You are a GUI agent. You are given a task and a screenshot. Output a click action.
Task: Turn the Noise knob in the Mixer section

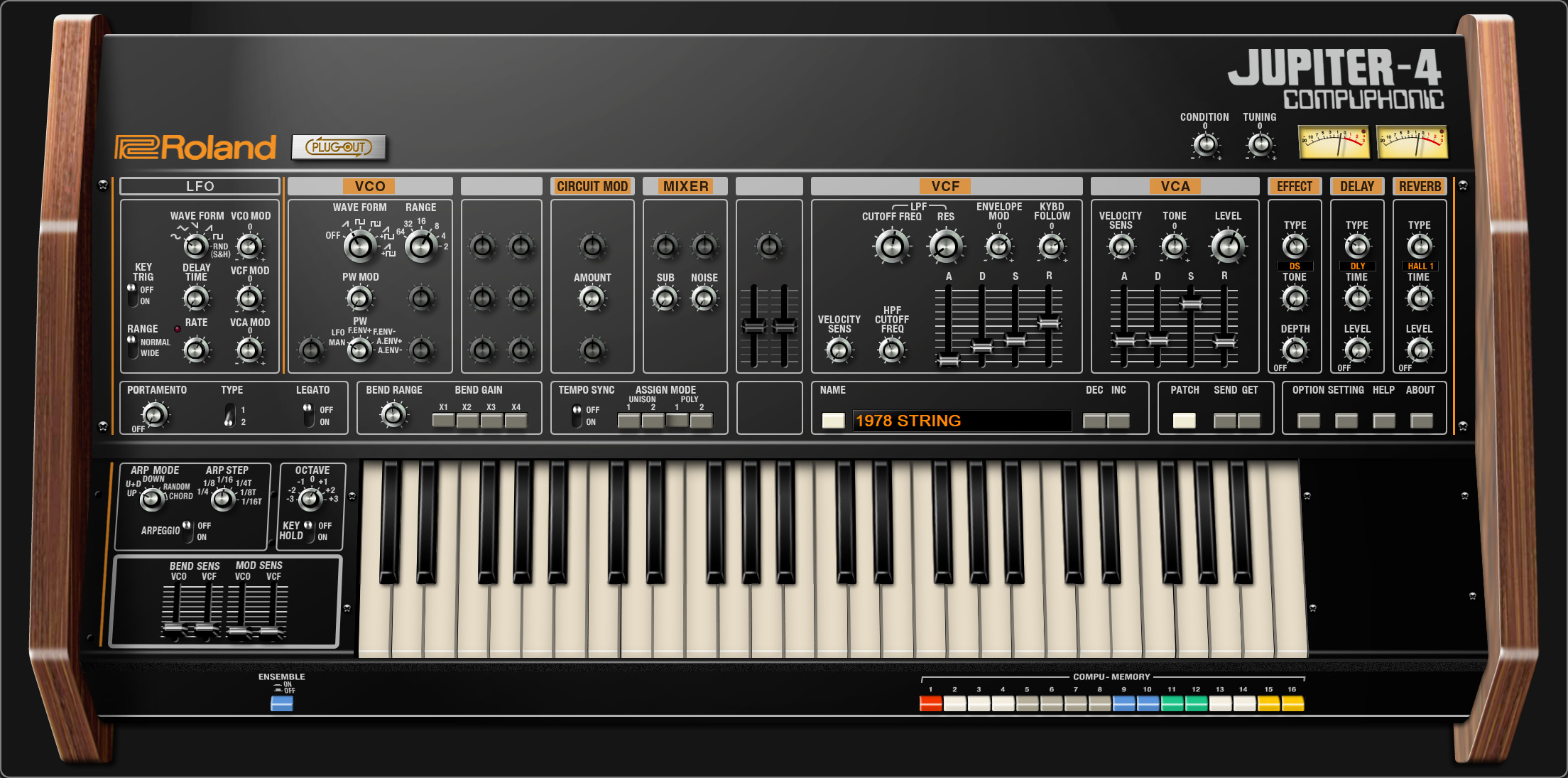click(x=704, y=298)
